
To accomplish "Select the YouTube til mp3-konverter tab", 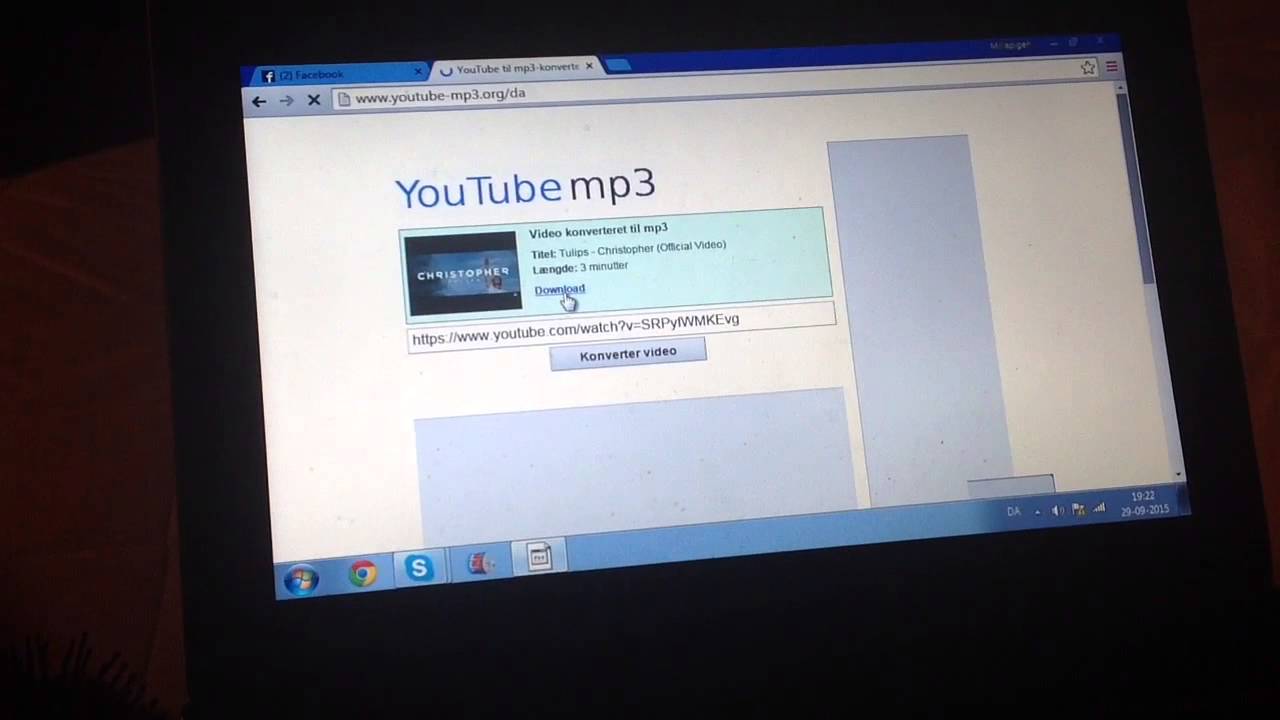I will coord(517,69).
